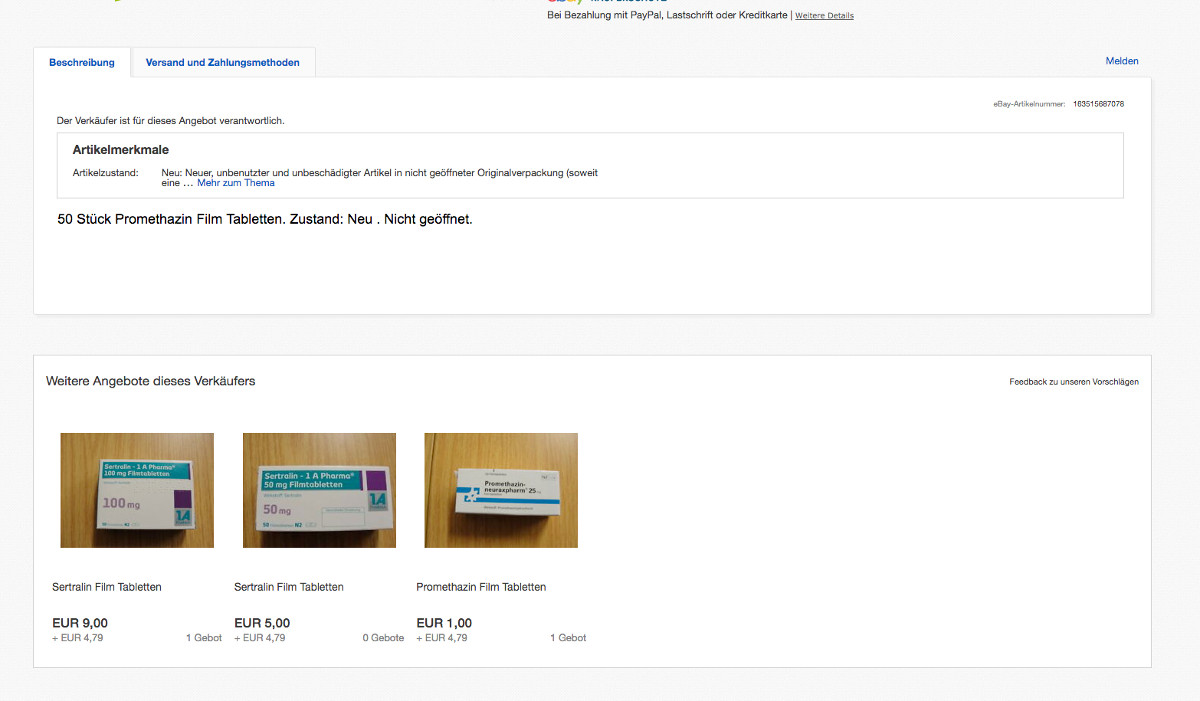The height and width of the screenshot is (701, 1200).
Task: Select the EUR 1,00 price
Action: coord(444,623)
